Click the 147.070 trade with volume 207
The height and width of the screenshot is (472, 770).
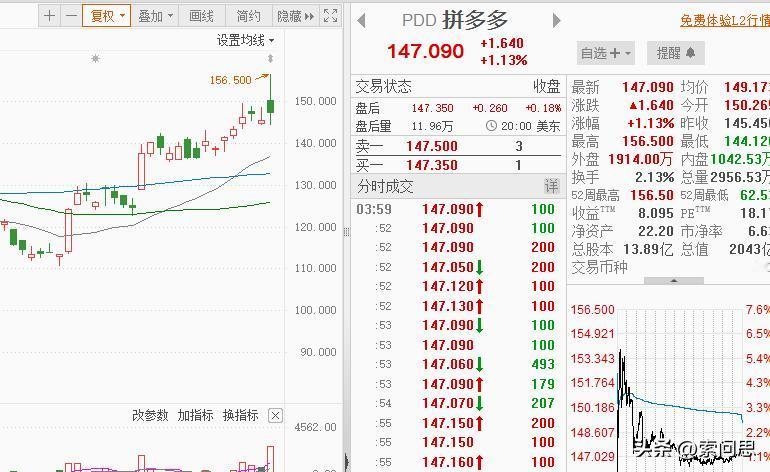coord(458,403)
